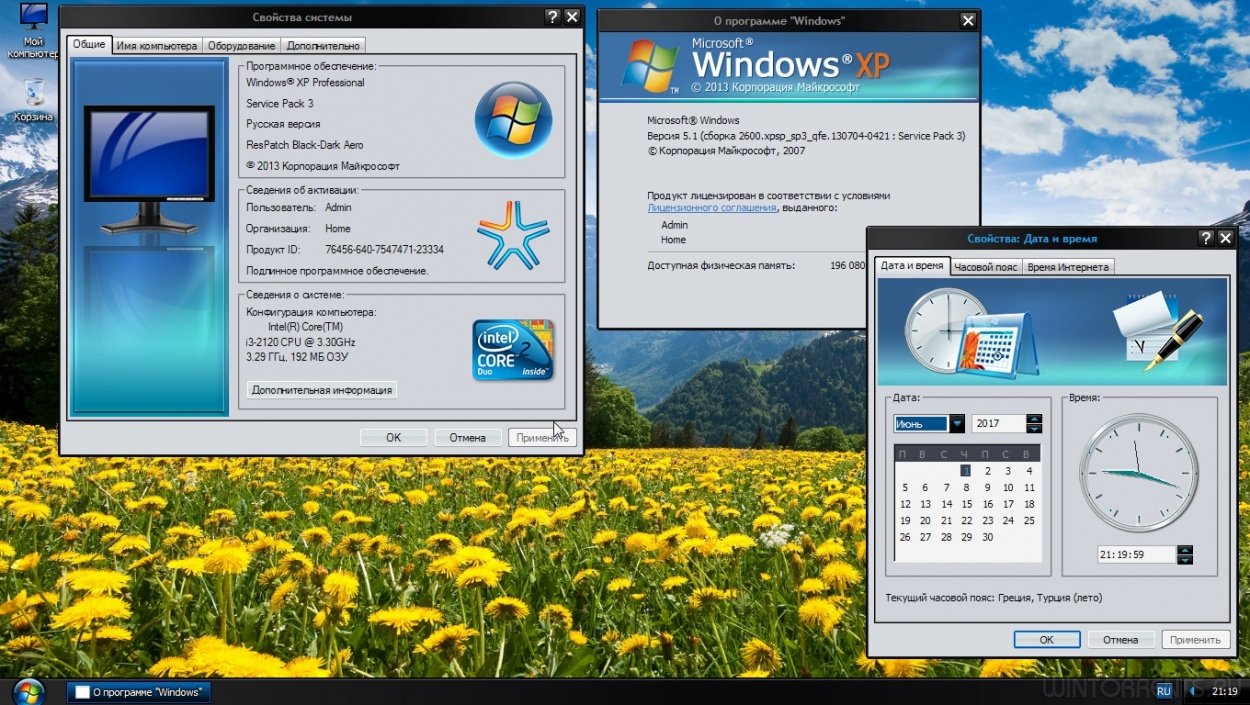Click the Intel Core 2 Duo logo
The width and height of the screenshot is (1250, 705).
pyautogui.click(x=512, y=349)
